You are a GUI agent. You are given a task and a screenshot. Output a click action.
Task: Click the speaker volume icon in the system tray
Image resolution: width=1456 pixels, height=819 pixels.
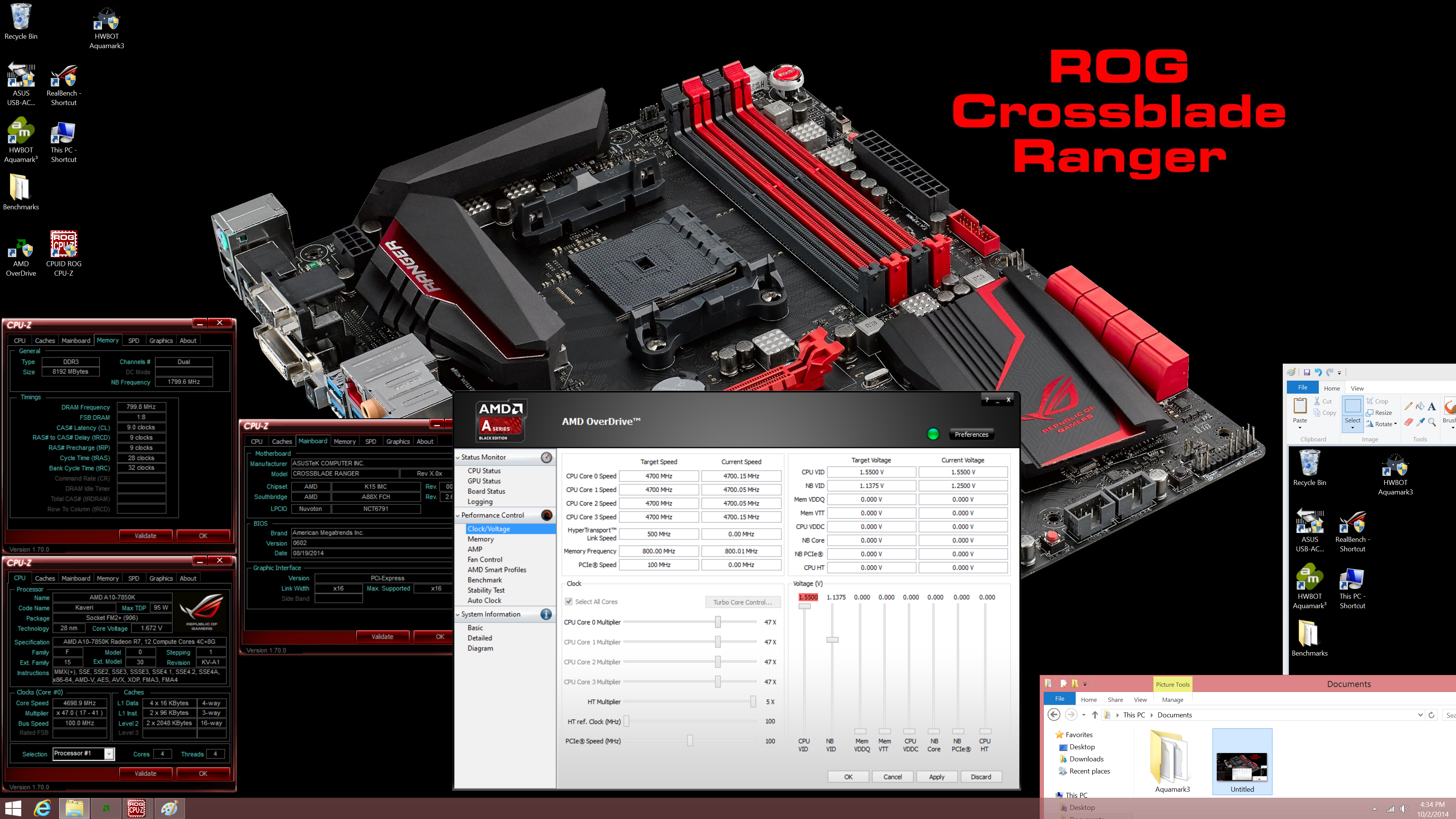click(x=1404, y=810)
